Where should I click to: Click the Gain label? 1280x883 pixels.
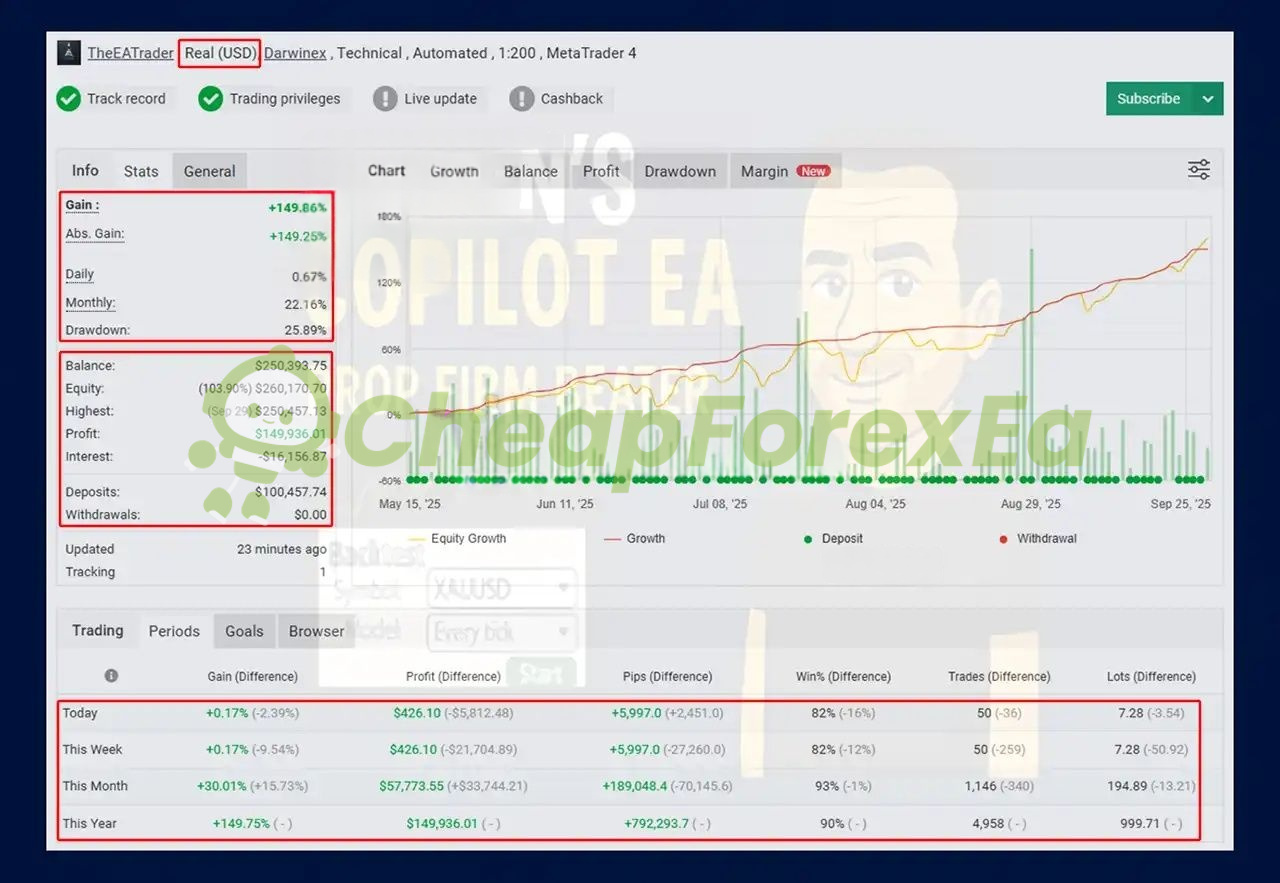pos(82,205)
